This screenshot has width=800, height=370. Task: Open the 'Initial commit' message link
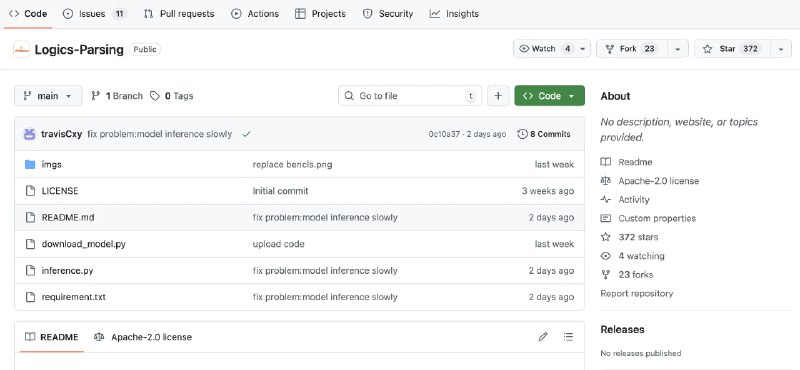(x=280, y=191)
